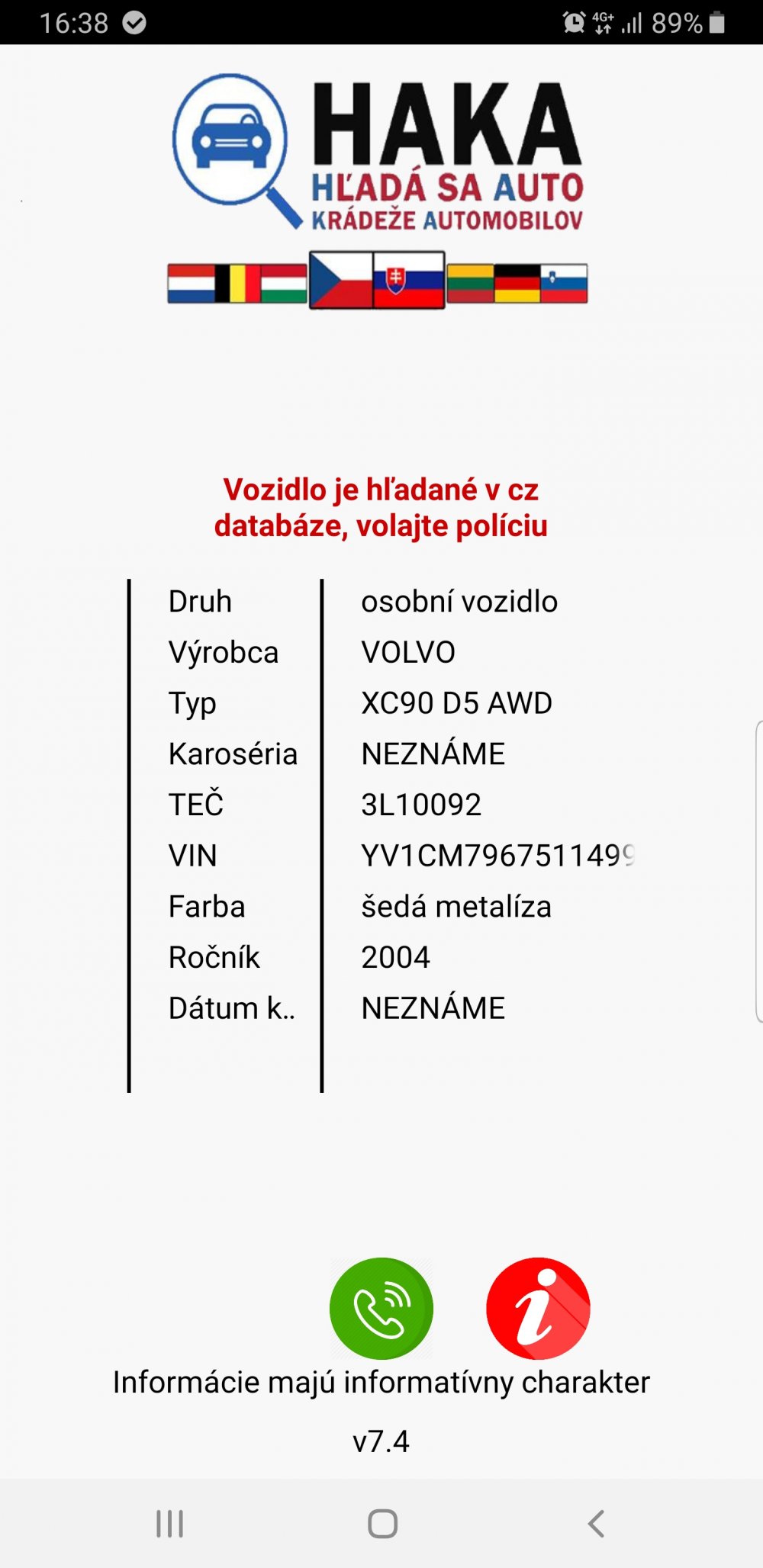Select the Slovakia flag
This screenshot has width=763, height=1568.
[x=409, y=280]
